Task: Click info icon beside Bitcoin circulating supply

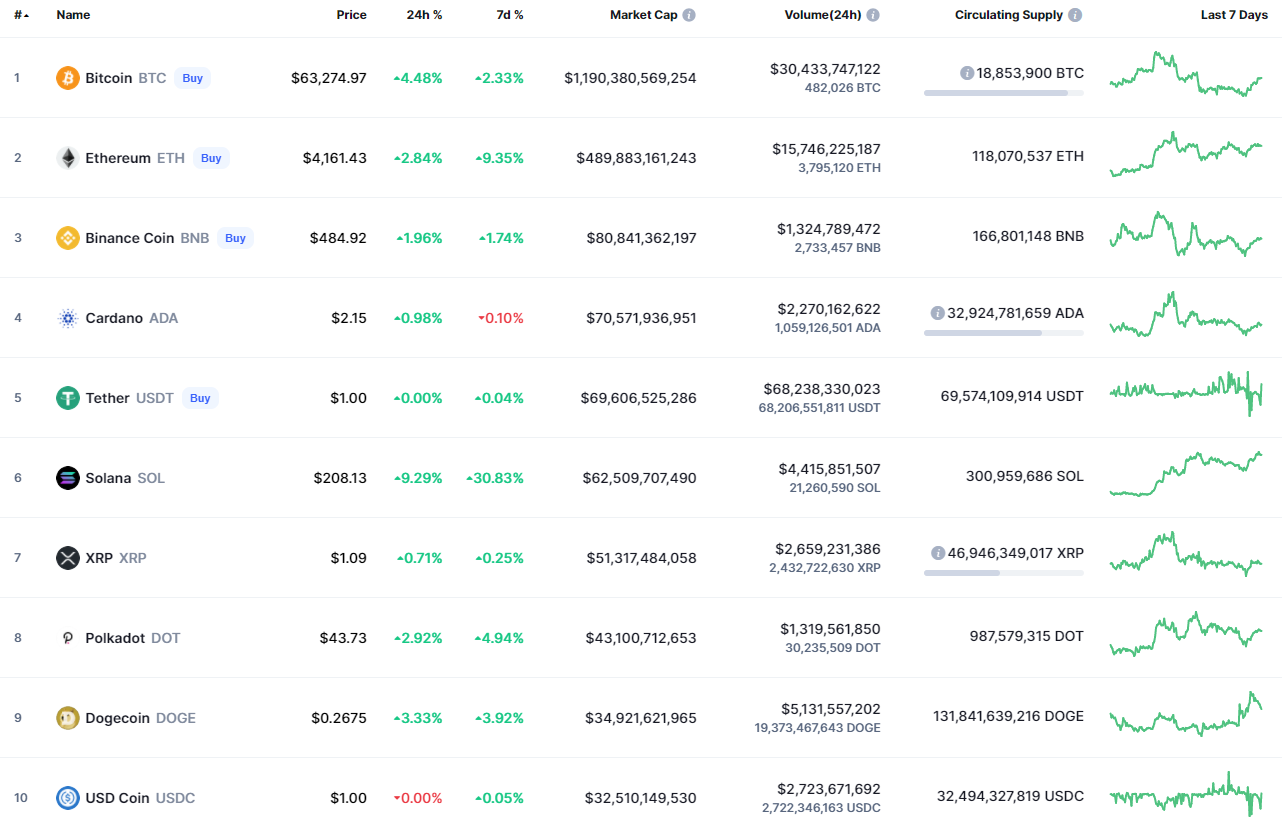Action: [967, 73]
